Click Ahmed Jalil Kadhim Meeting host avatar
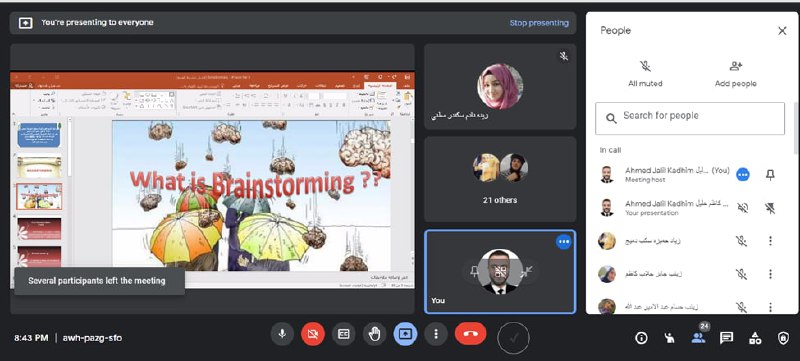 point(607,174)
